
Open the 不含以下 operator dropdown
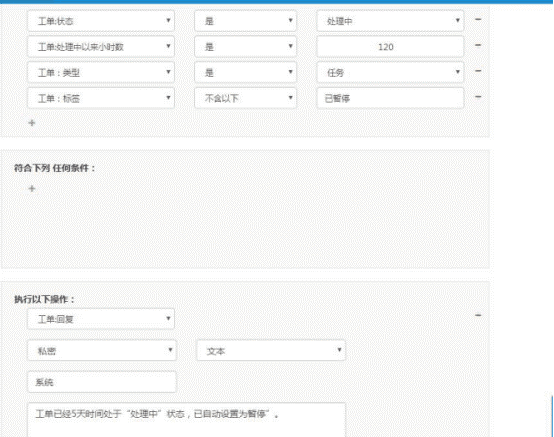coord(245,98)
